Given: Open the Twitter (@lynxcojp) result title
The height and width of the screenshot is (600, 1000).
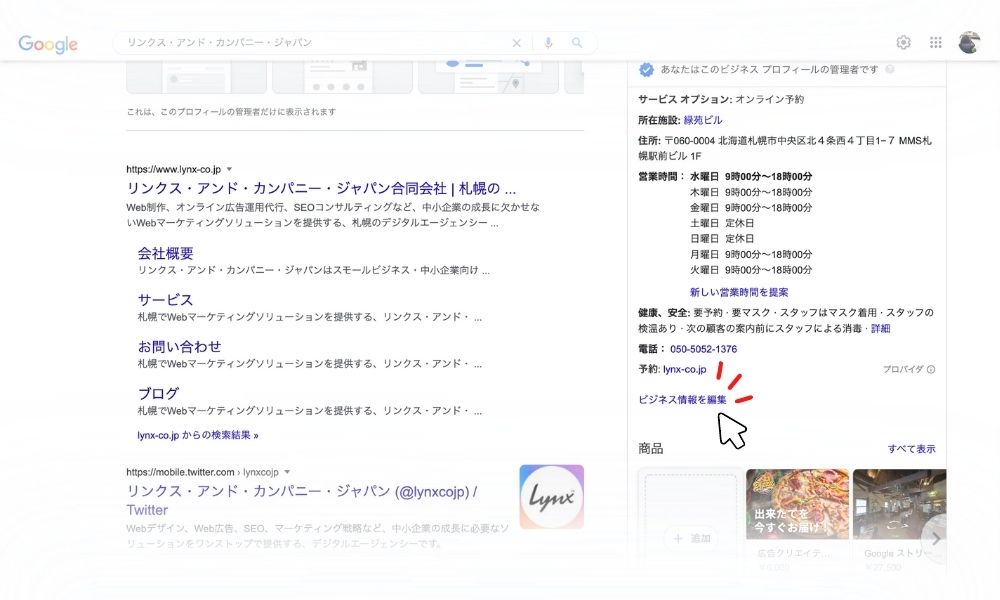Looking at the screenshot, I should [x=302, y=500].
